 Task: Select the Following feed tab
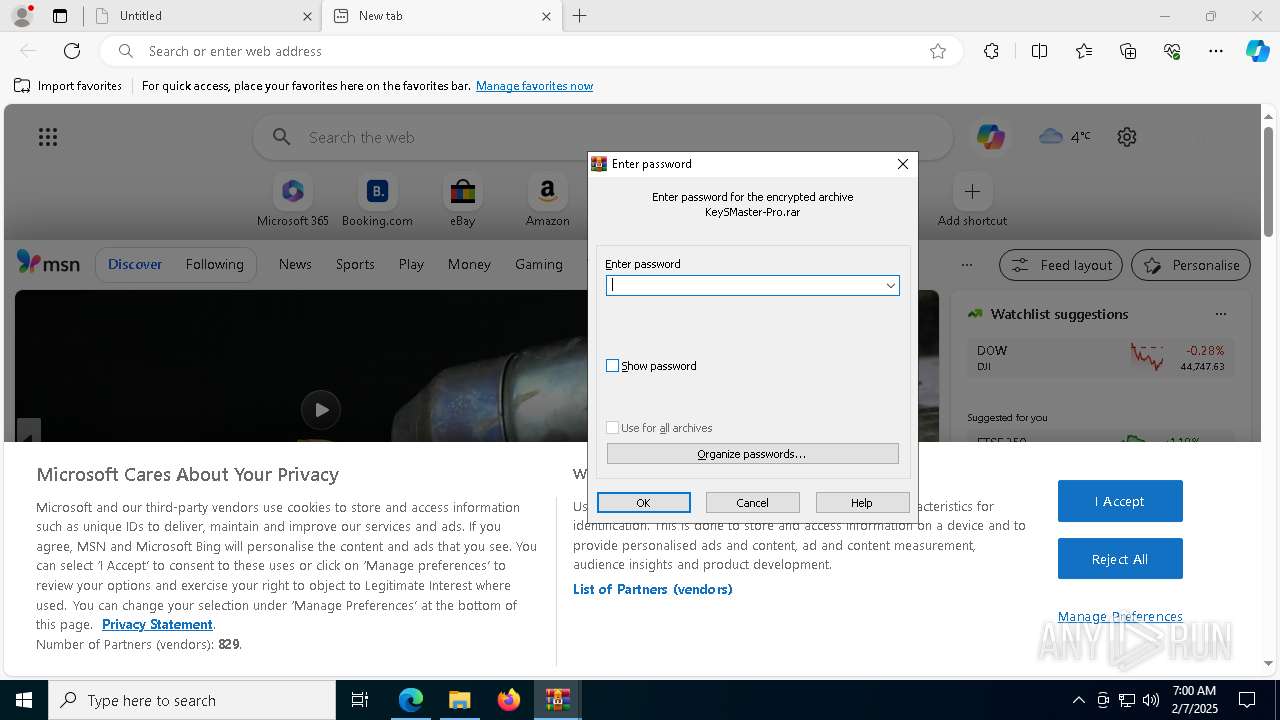click(x=214, y=264)
